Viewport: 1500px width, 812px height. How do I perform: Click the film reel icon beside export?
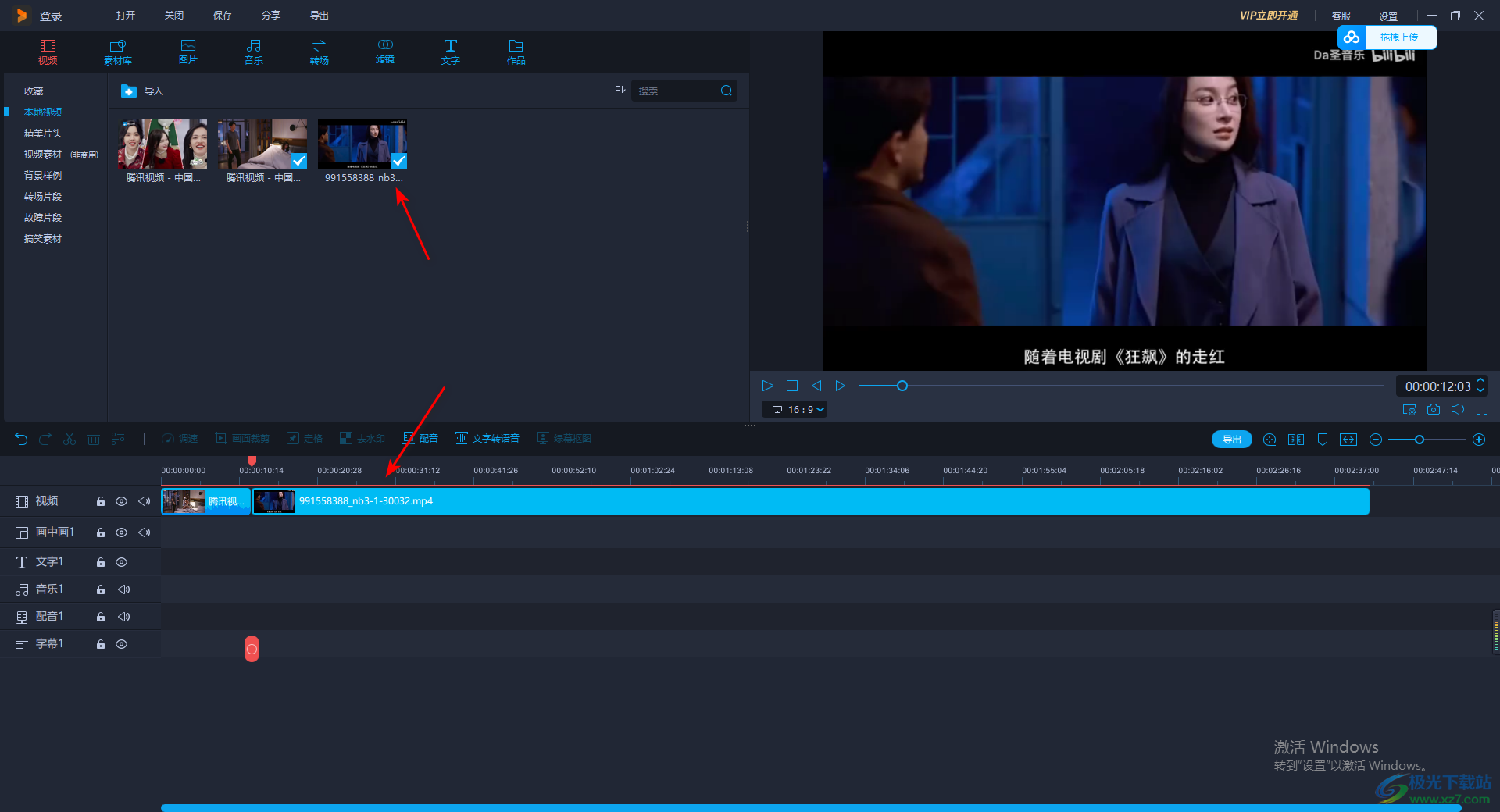pos(1270,440)
